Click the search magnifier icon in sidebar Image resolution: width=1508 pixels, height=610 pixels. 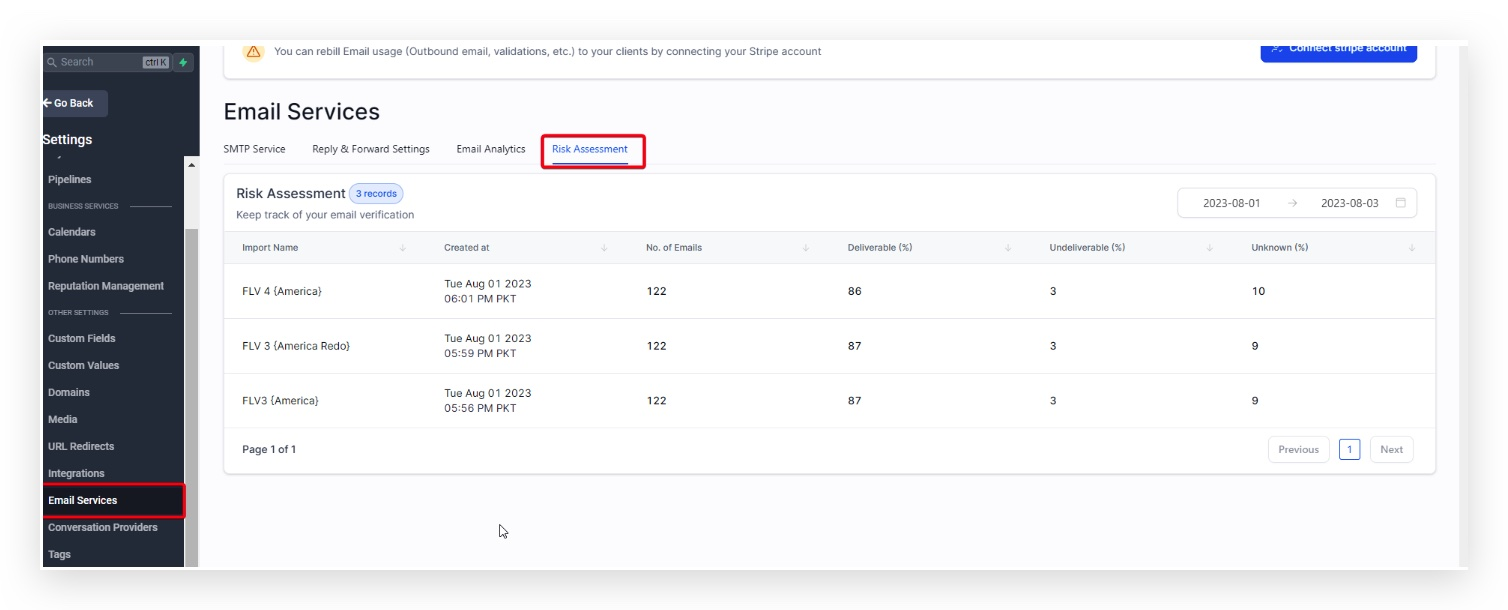(x=52, y=62)
